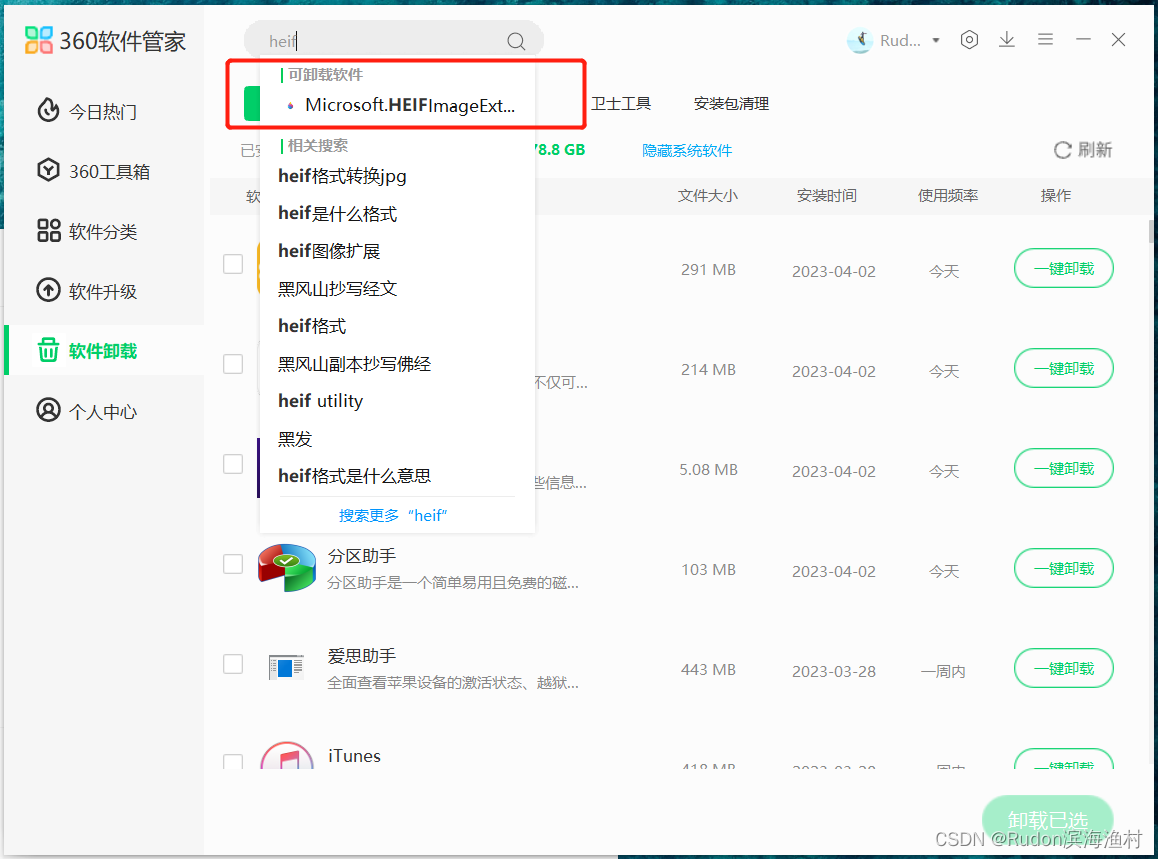Select Microsoft.HEIFImageExt... uninstallable result
Image resolution: width=1158 pixels, height=859 pixels.
tap(398, 106)
